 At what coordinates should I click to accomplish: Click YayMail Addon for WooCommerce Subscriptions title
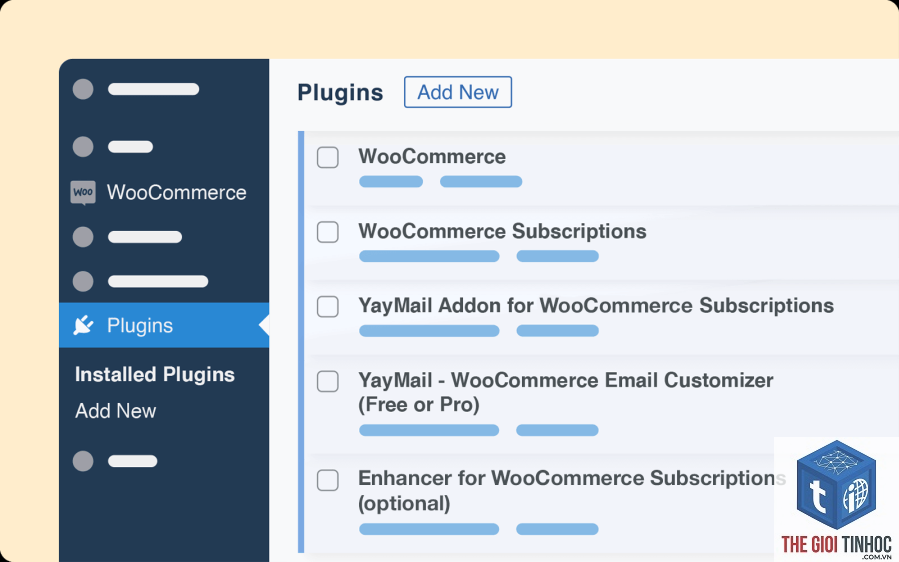(596, 306)
